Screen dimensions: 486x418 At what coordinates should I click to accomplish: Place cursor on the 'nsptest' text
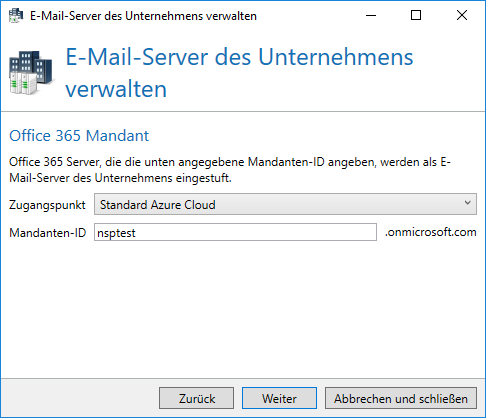[116, 233]
